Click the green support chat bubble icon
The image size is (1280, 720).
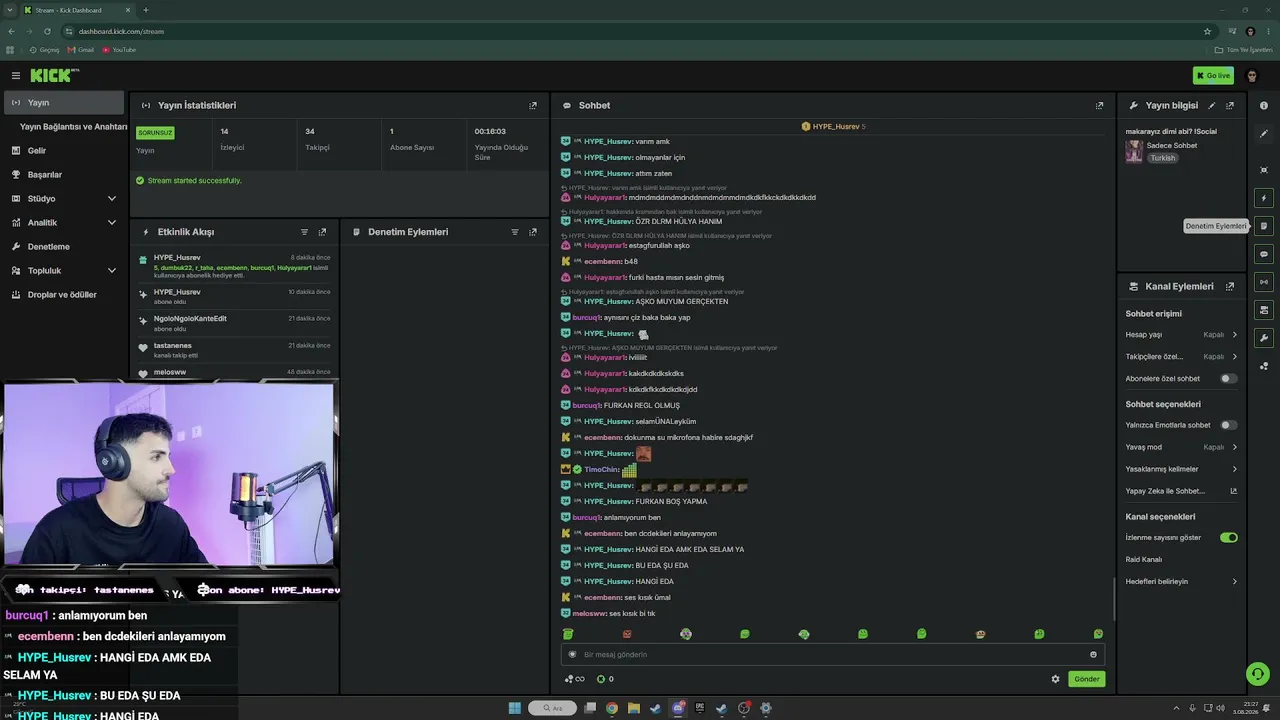[1258, 674]
